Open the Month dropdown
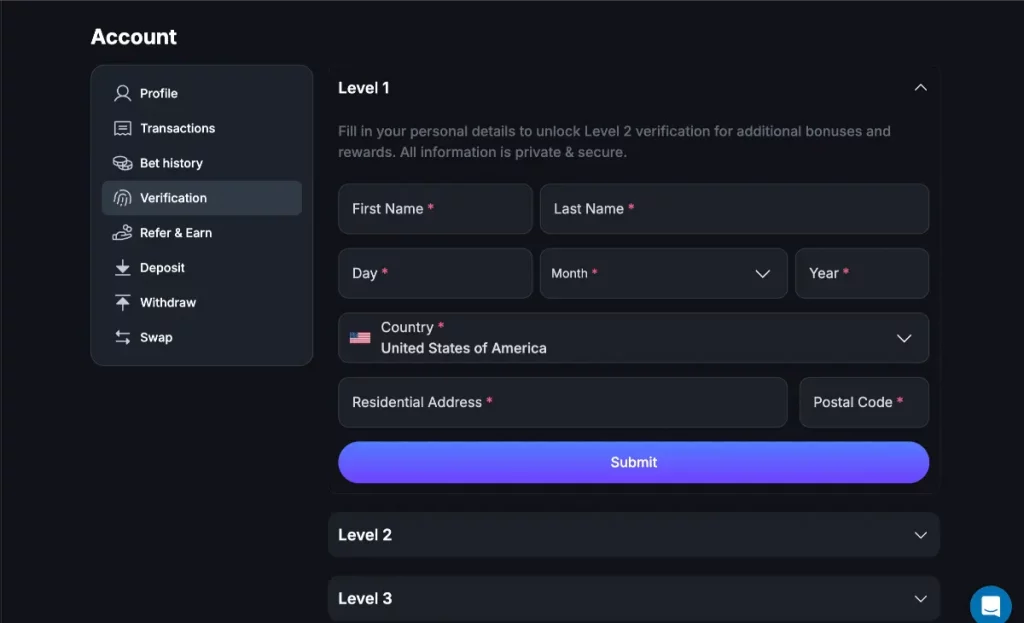Screen dimensions: 1024x623 click(663, 273)
